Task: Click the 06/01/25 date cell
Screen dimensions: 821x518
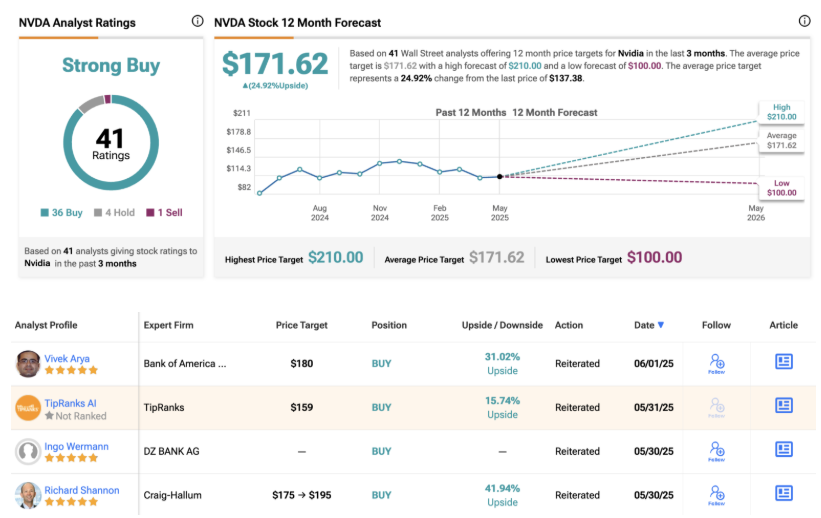Action: click(x=653, y=363)
